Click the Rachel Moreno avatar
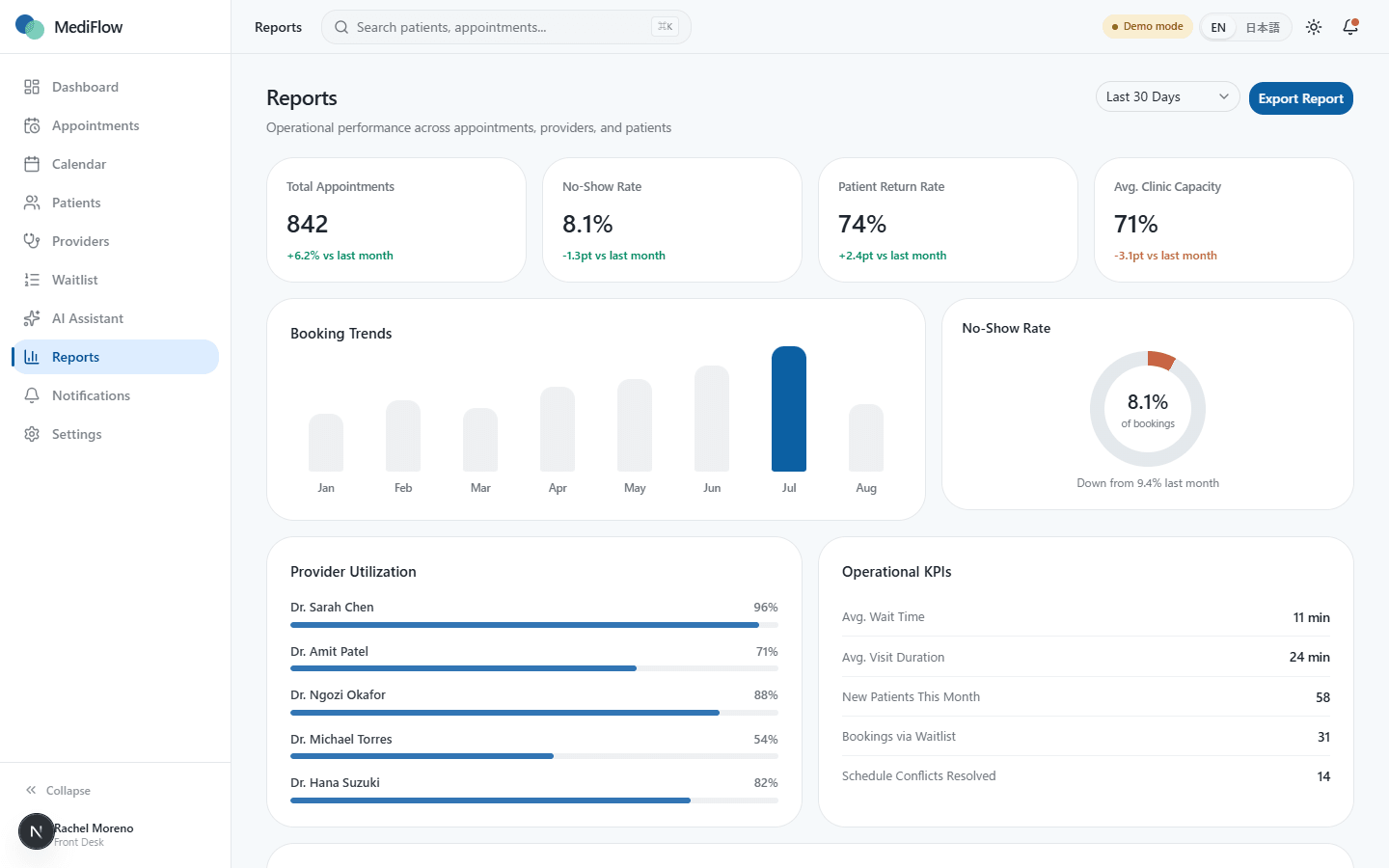The height and width of the screenshot is (868, 1389). (x=37, y=831)
